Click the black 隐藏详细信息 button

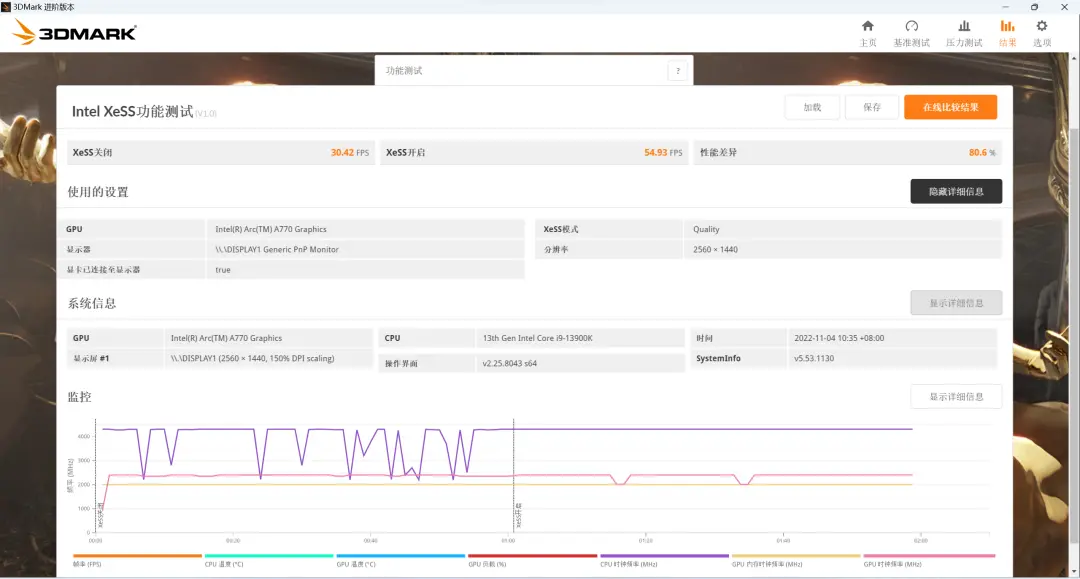click(956, 191)
